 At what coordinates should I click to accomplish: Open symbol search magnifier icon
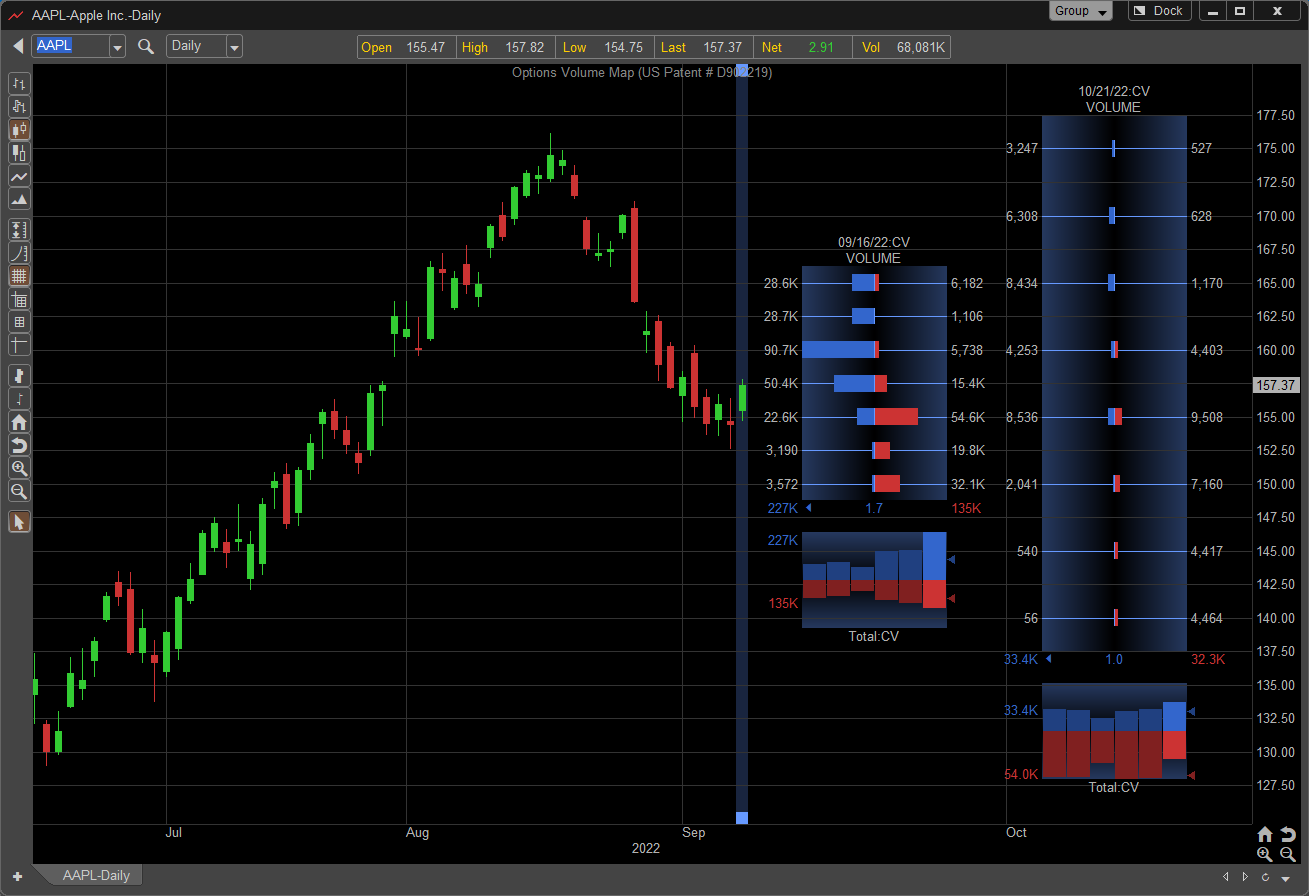click(146, 46)
